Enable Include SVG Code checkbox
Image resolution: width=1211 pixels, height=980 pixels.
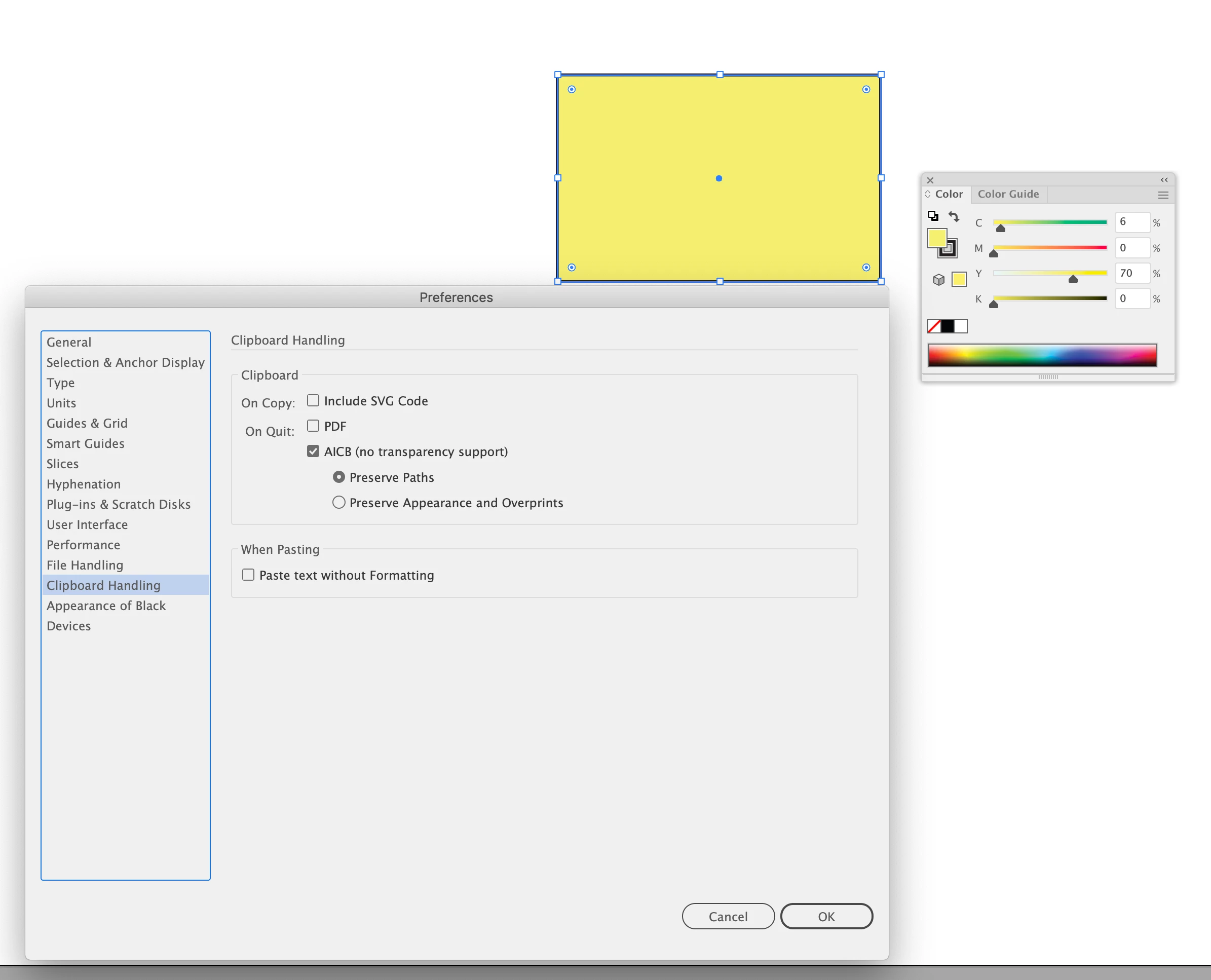point(313,401)
